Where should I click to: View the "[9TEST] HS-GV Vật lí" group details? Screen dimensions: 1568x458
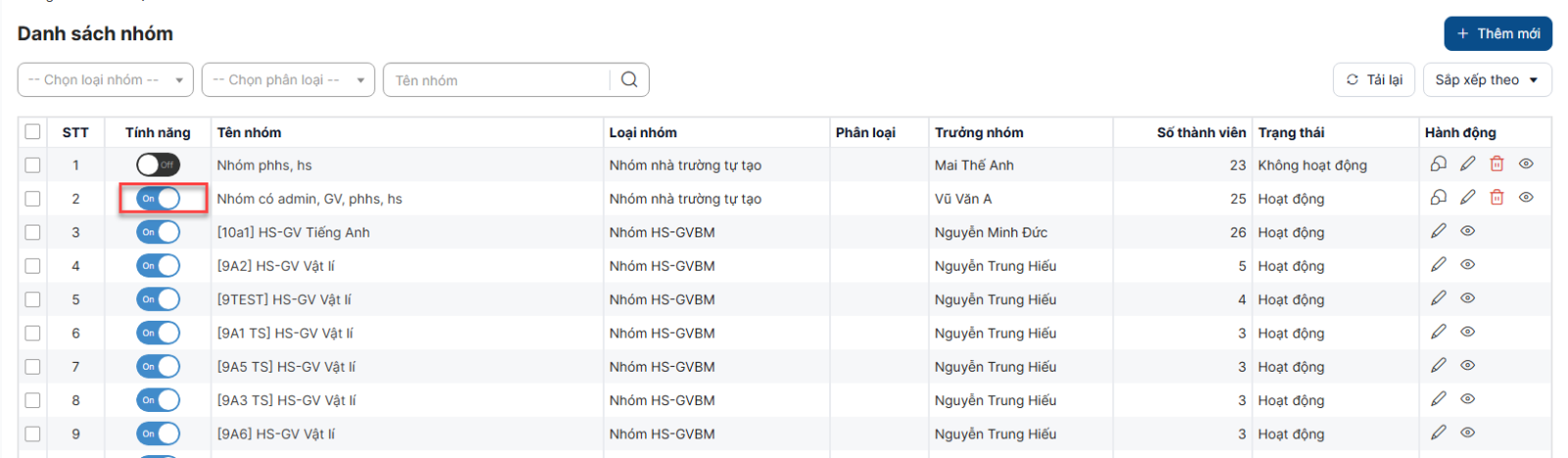click(1467, 298)
